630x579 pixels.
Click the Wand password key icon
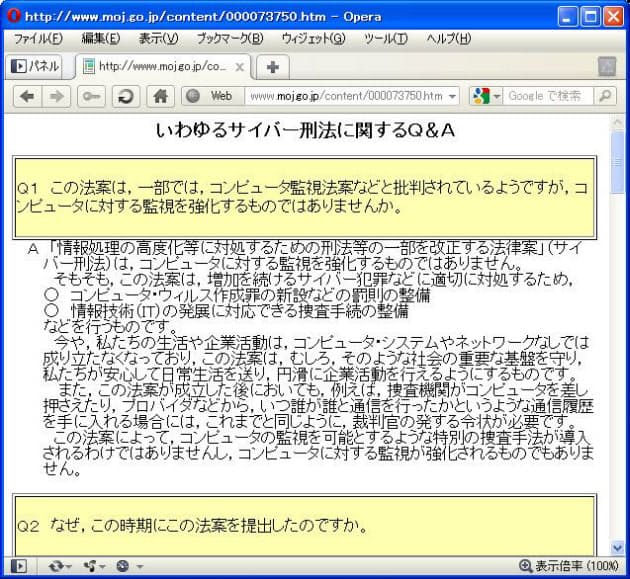91,96
